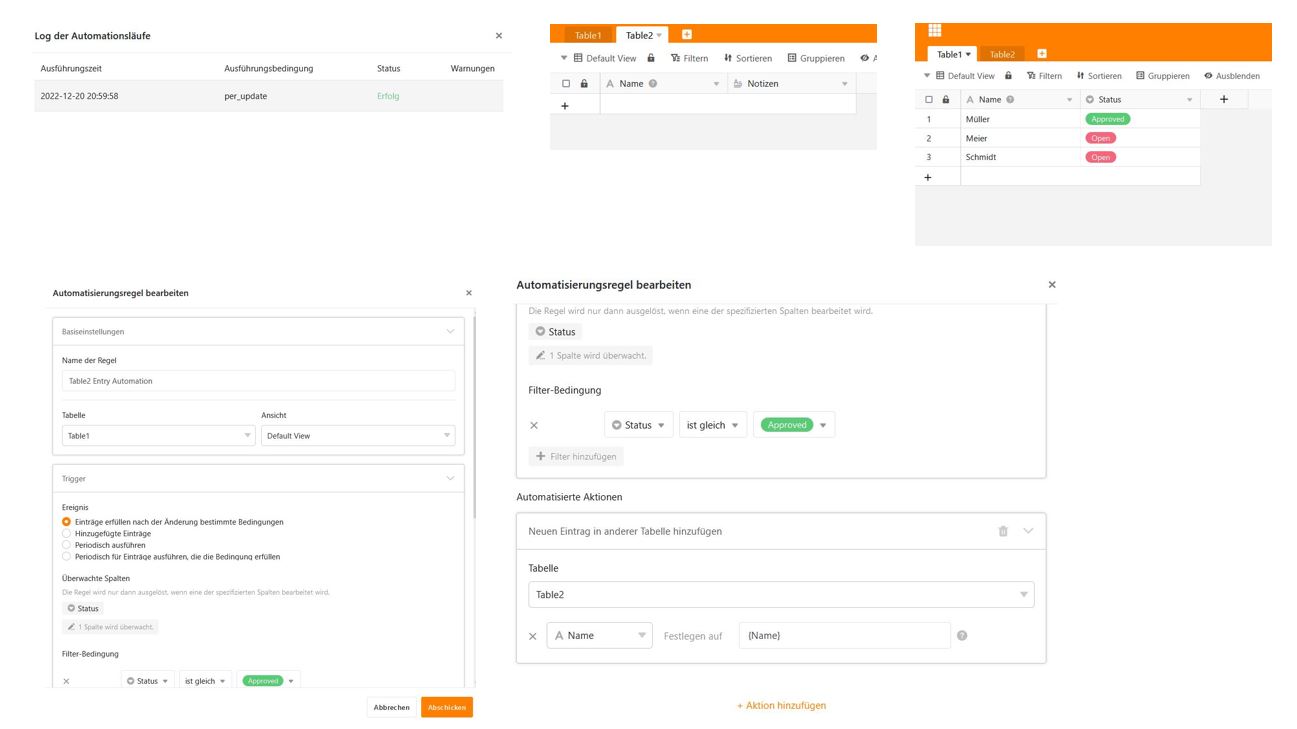Image resolution: width=1297 pixels, height=729 pixels.
Task: Delete the action using the trash icon
Action: 1003,531
